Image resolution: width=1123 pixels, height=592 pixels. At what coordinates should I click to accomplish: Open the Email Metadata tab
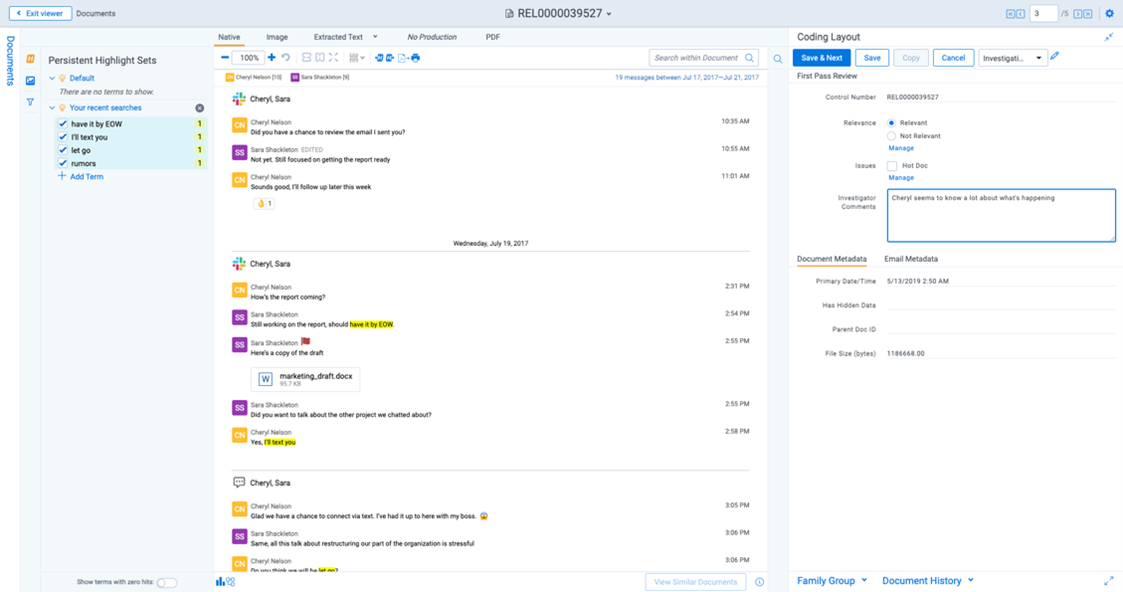click(911, 259)
